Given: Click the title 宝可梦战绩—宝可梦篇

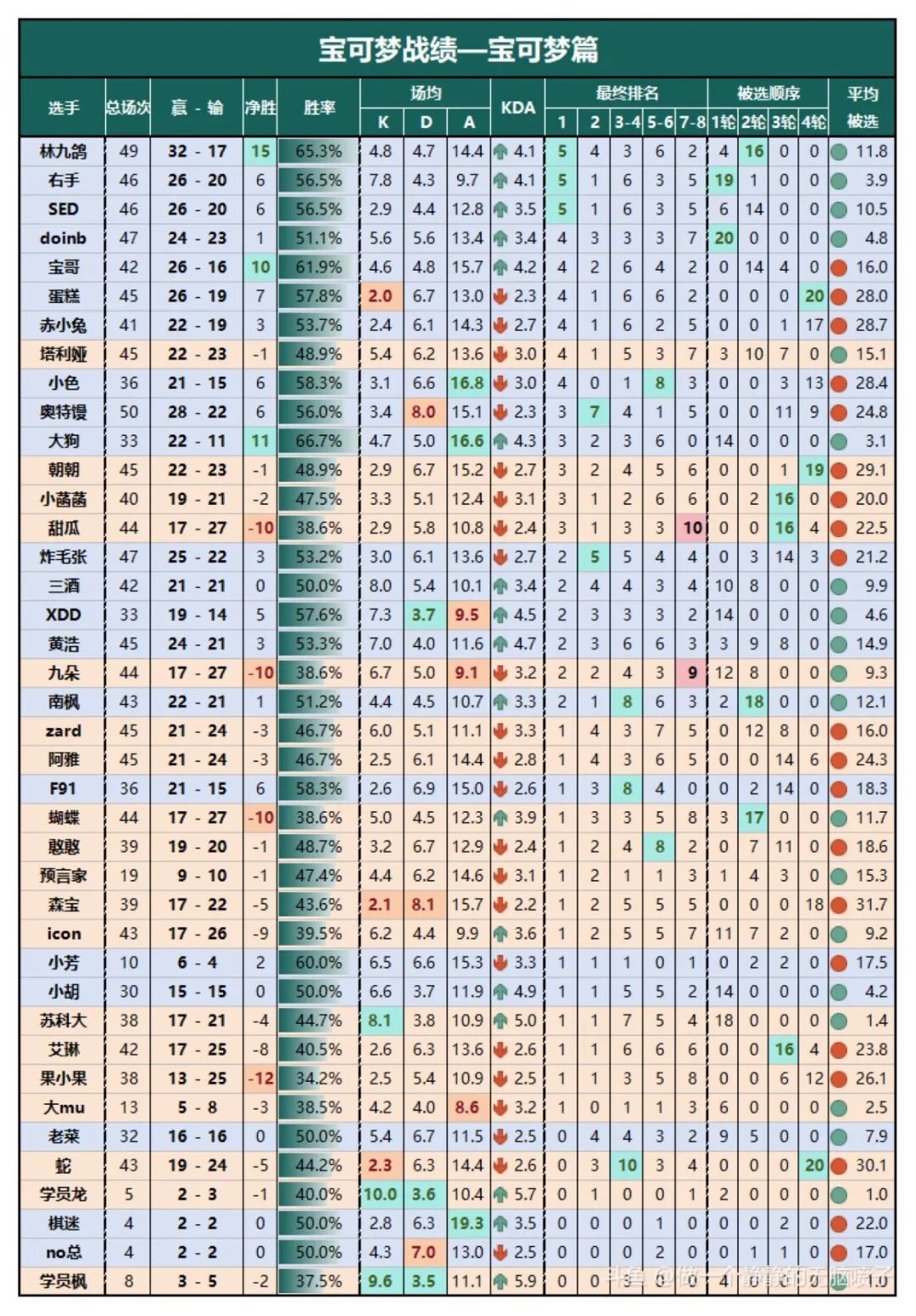Looking at the screenshot, I should (x=458, y=49).
